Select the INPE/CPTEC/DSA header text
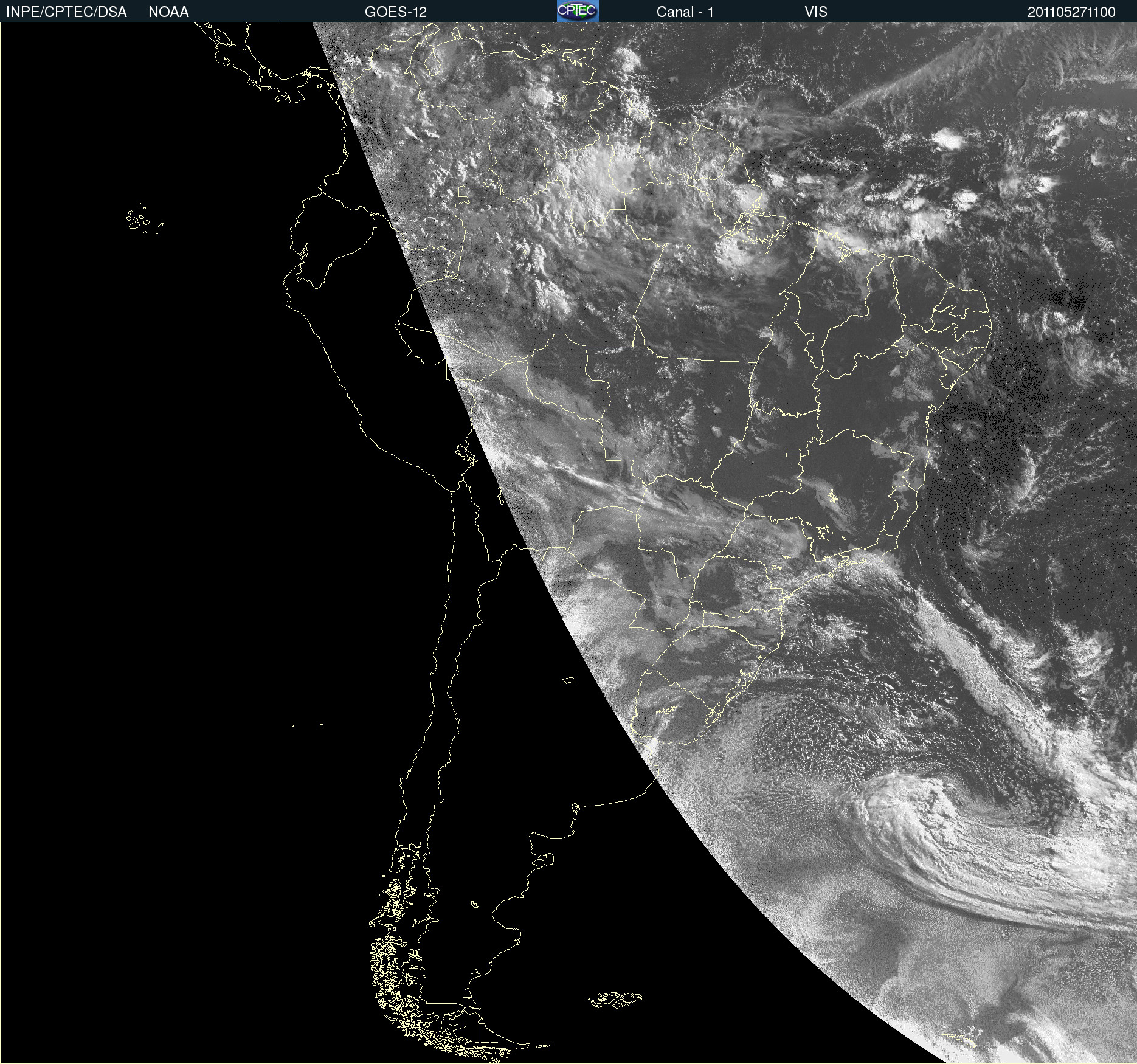Viewport: 1137px width, 1064px height. pyautogui.click(x=66, y=12)
